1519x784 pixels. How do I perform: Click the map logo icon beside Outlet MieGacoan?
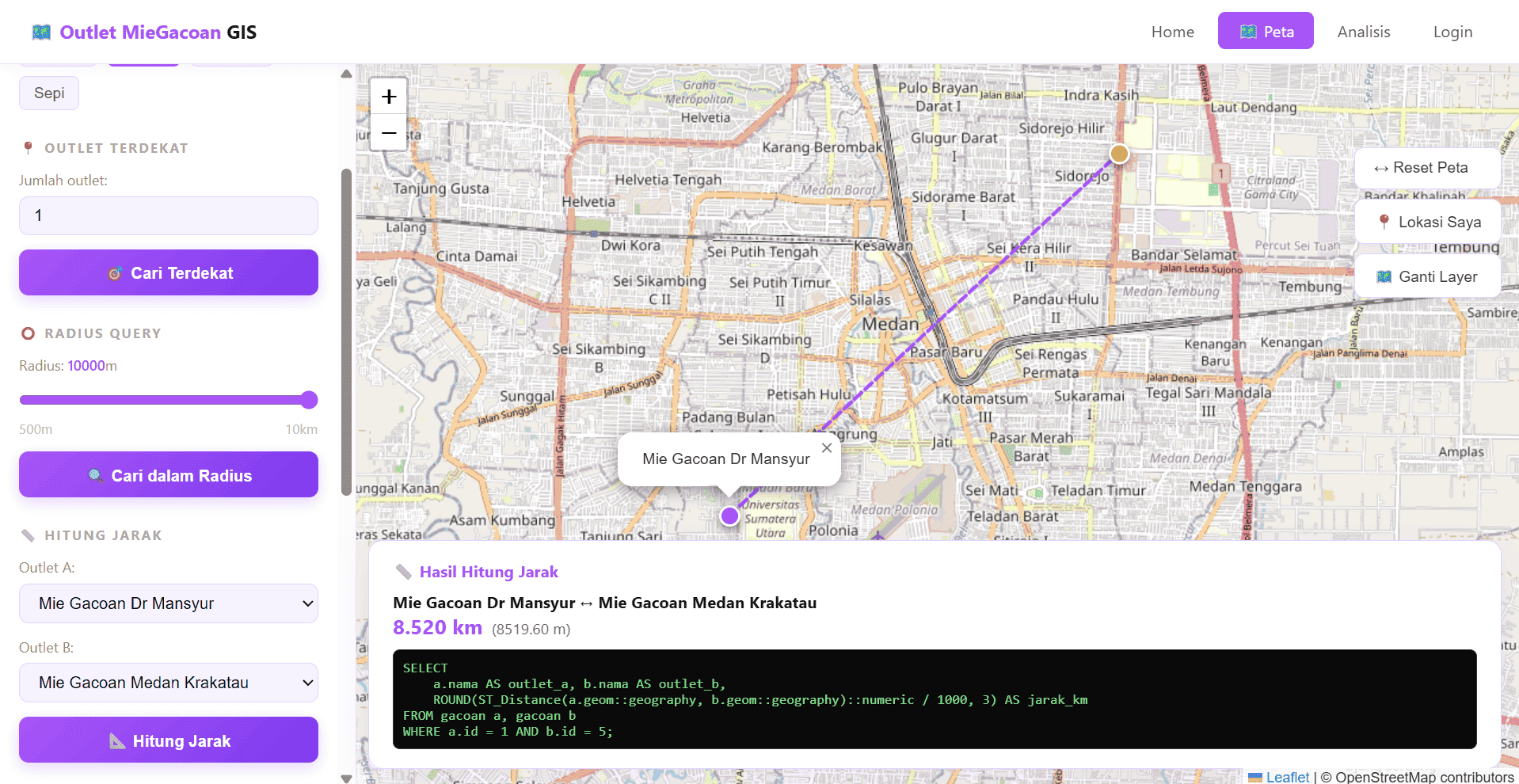pos(41,32)
